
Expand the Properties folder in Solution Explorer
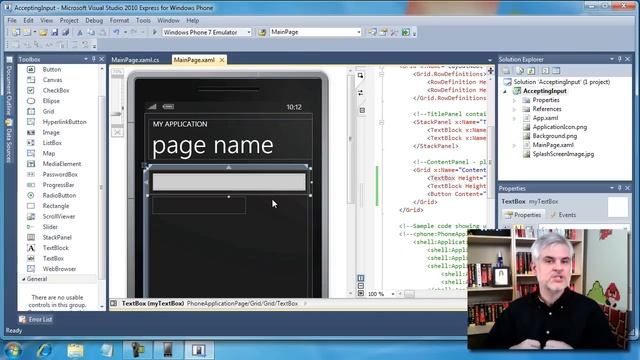coord(514,100)
